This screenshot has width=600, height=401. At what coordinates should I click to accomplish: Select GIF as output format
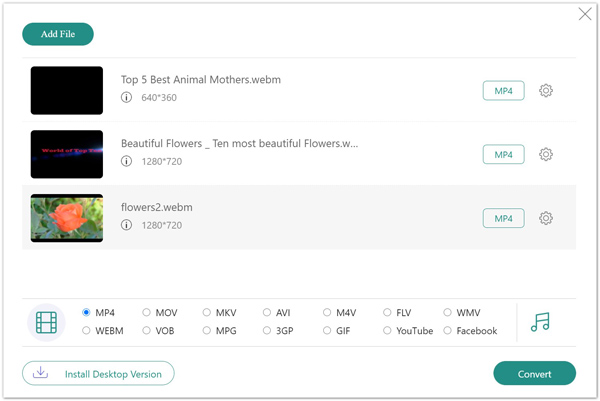(327, 331)
